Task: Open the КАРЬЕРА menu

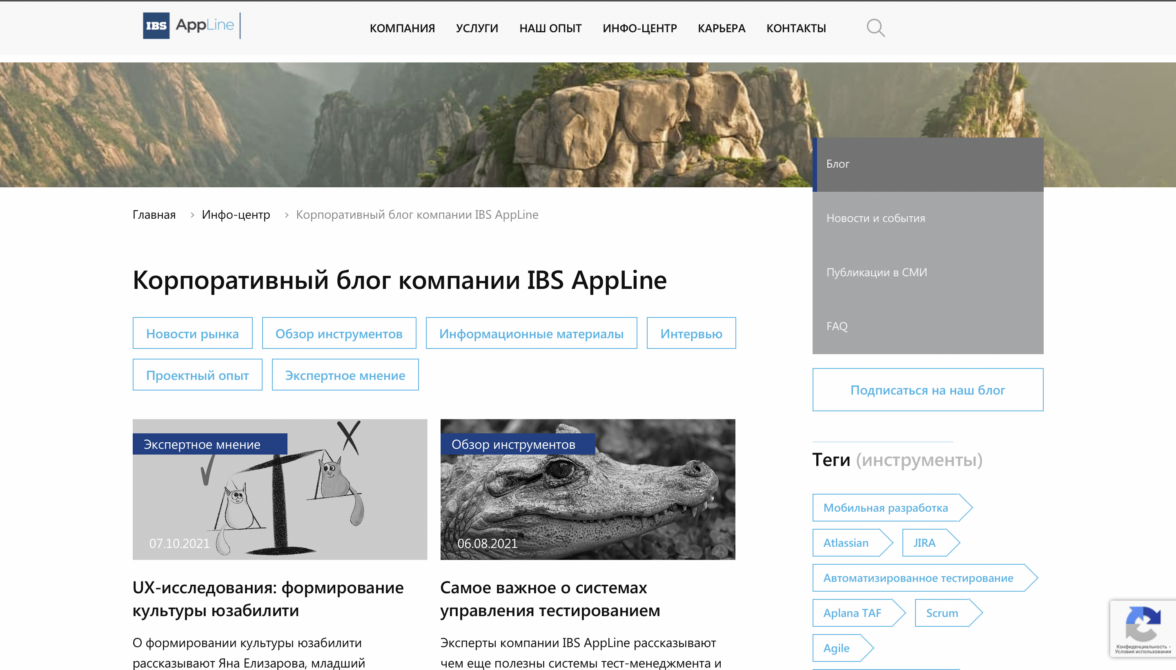Action: click(722, 29)
